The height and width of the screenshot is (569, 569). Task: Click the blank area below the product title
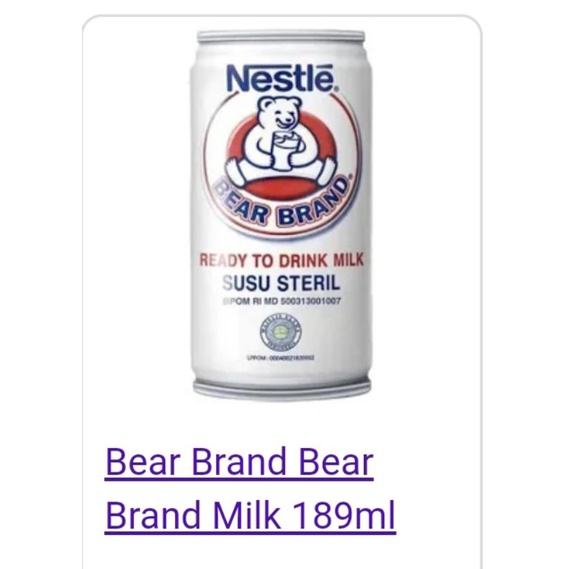point(281,553)
